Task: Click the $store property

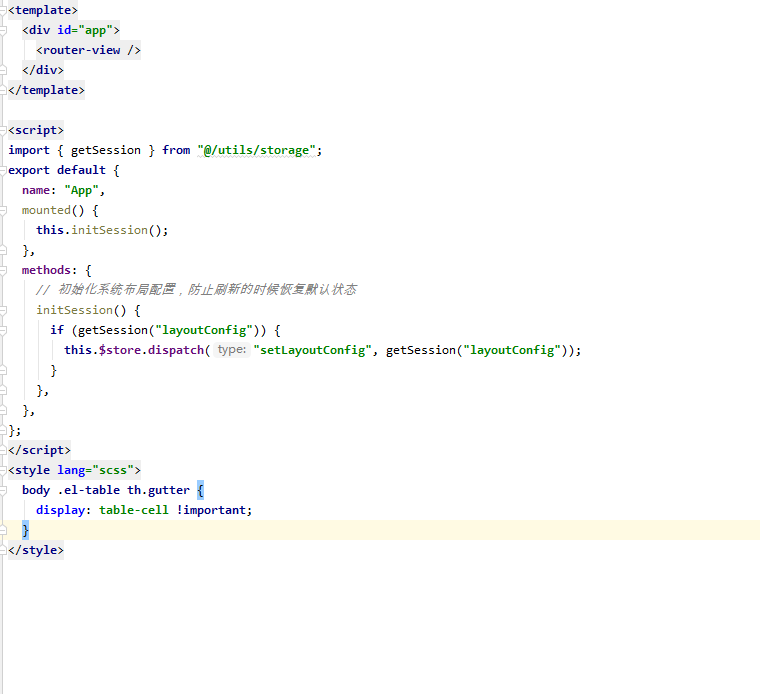Action: (x=120, y=350)
